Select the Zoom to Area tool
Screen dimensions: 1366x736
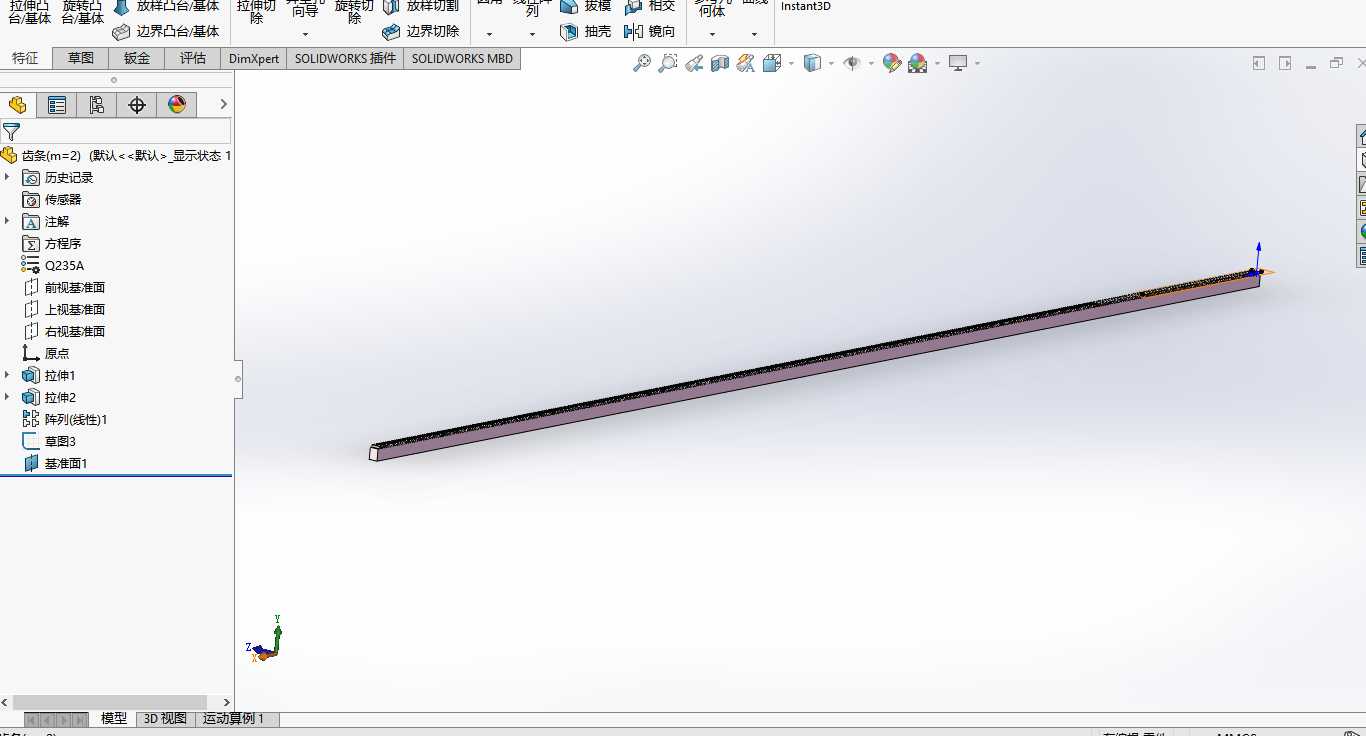click(668, 63)
